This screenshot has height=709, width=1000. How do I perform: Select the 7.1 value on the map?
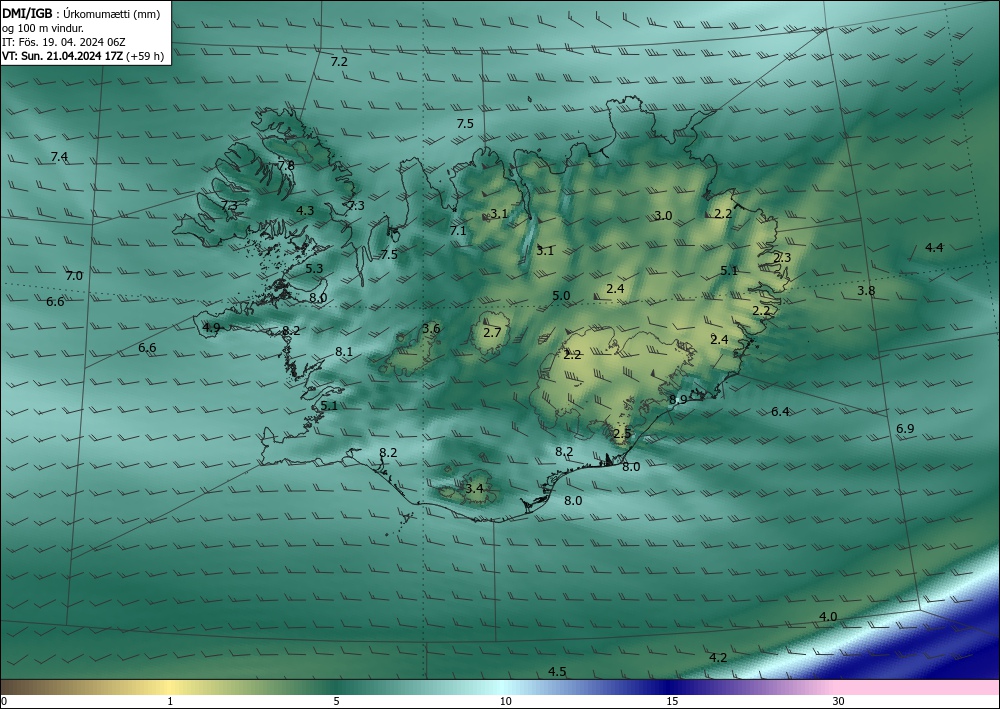pos(458,231)
